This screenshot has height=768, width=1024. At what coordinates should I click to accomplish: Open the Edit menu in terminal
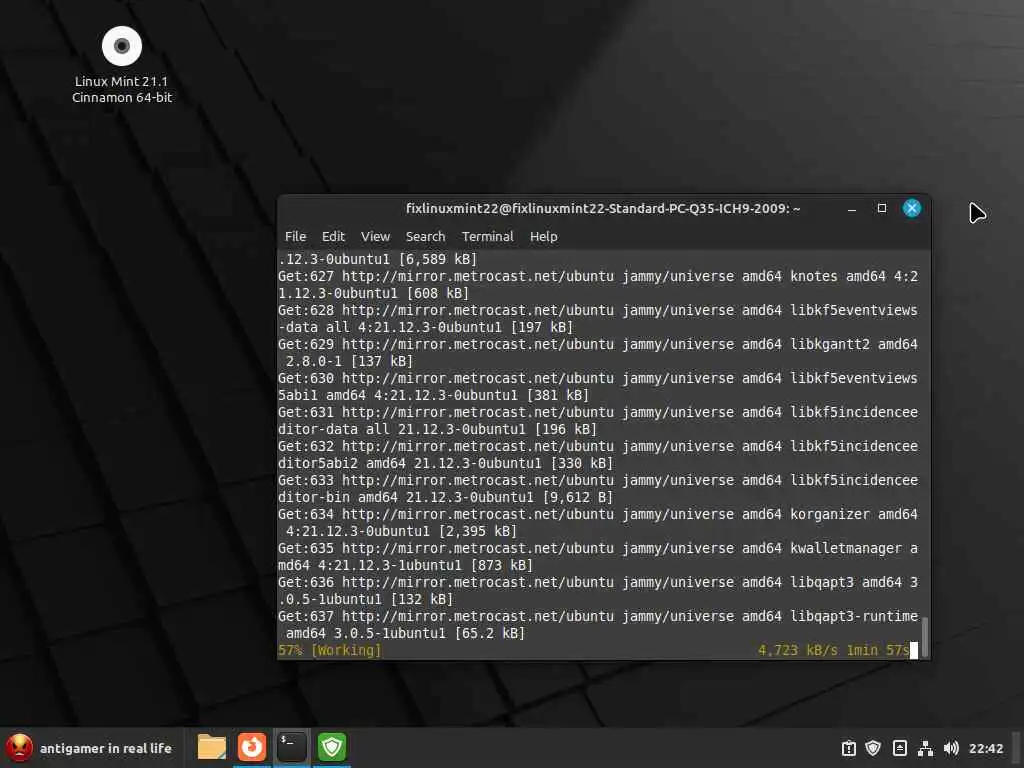click(x=333, y=236)
